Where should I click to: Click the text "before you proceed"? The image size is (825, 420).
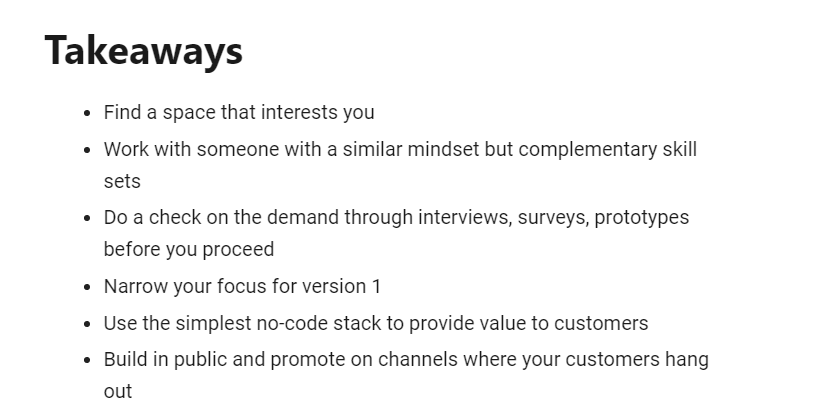point(189,249)
